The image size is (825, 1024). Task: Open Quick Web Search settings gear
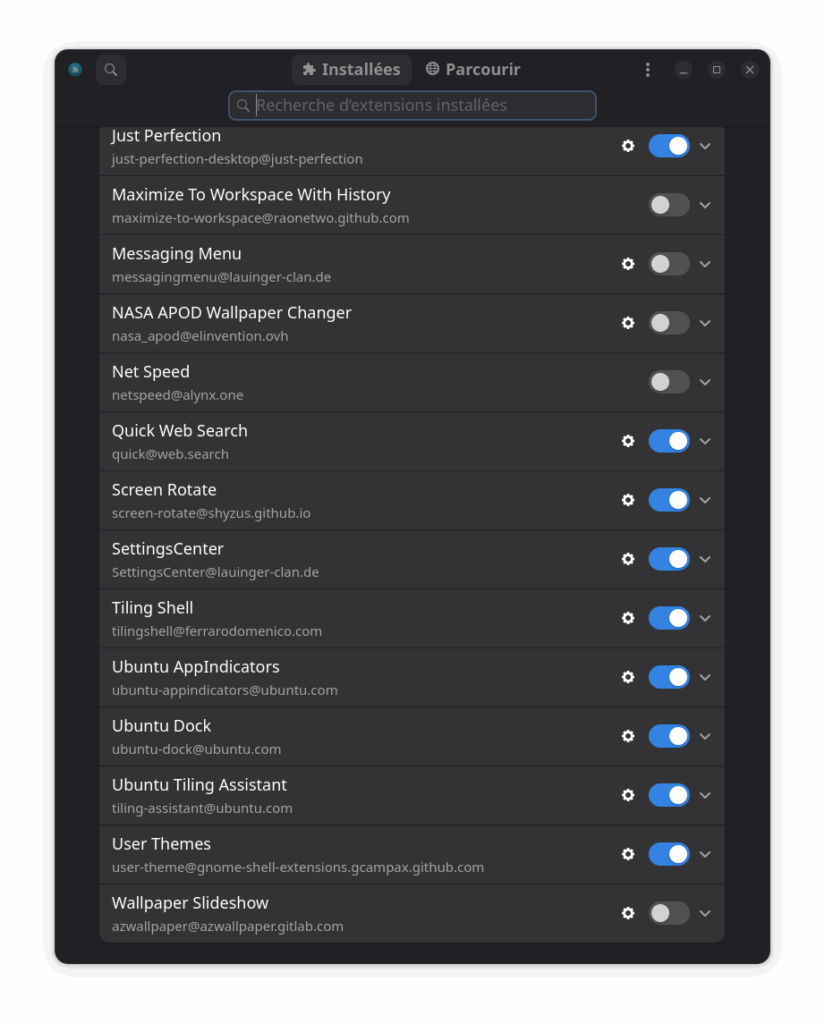click(x=628, y=441)
